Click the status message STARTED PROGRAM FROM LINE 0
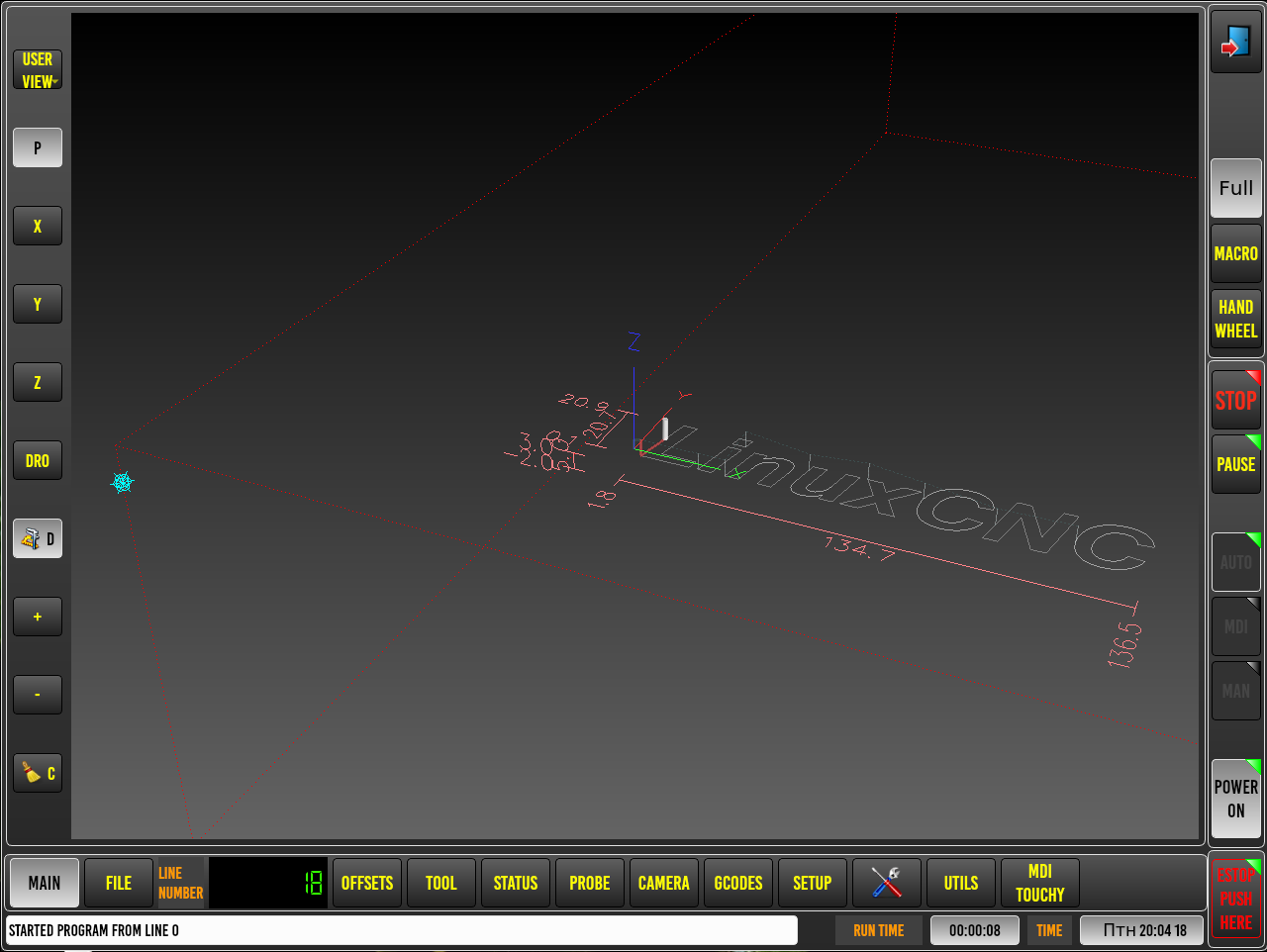 click(401, 930)
